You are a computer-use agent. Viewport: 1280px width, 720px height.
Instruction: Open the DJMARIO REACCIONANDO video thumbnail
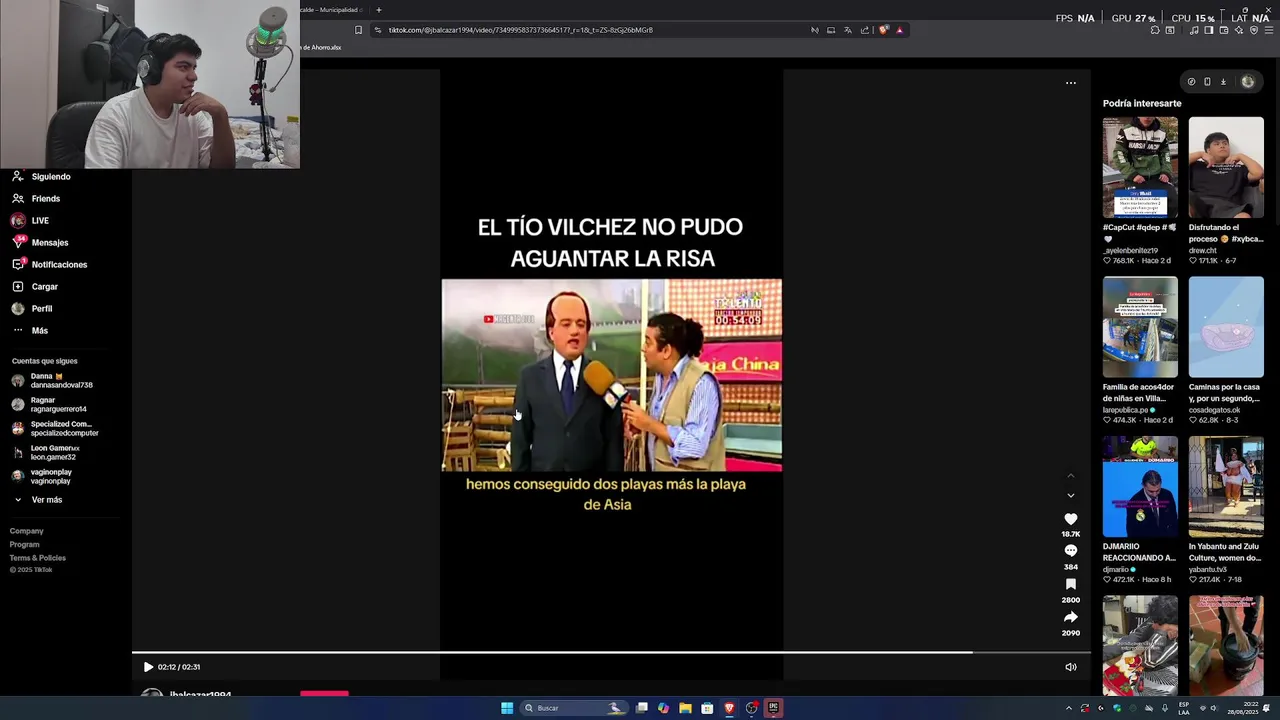[x=1140, y=486]
